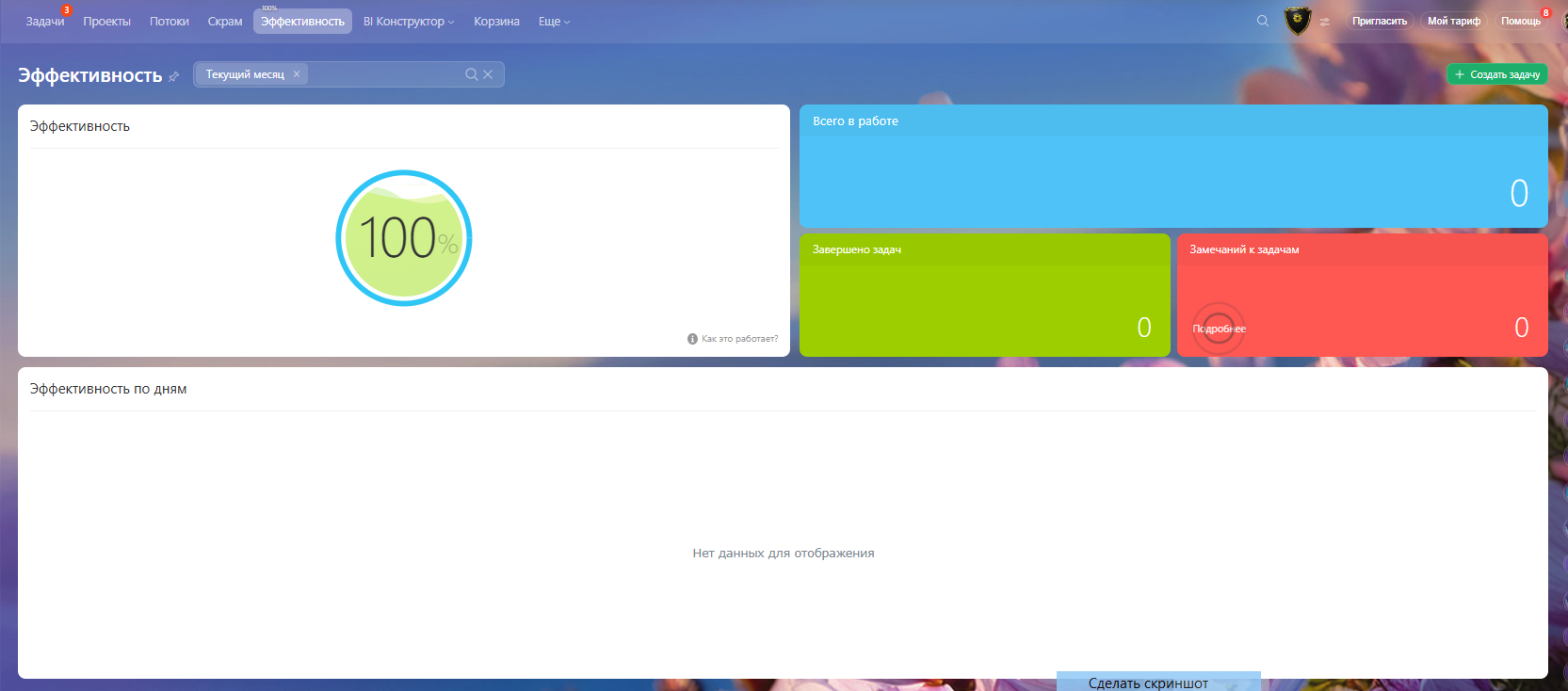The width and height of the screenshot is (1568, 691).
Task: Click inside the filter search field
Action: point(381,74)
